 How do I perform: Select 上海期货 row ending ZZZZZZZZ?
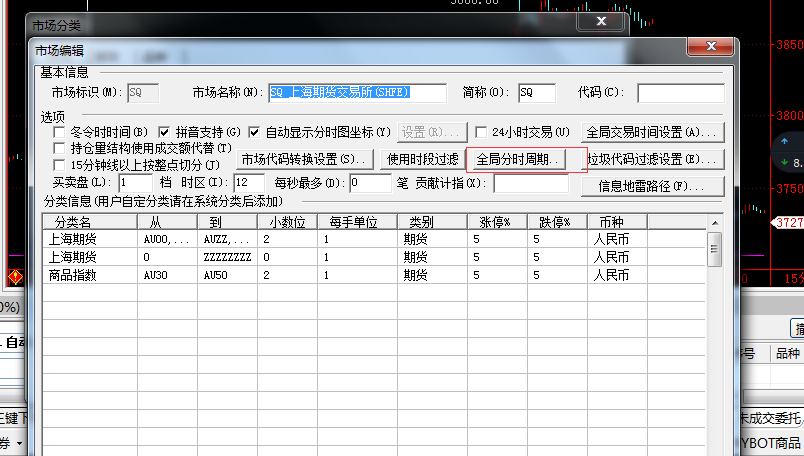(x=374, y=257)
